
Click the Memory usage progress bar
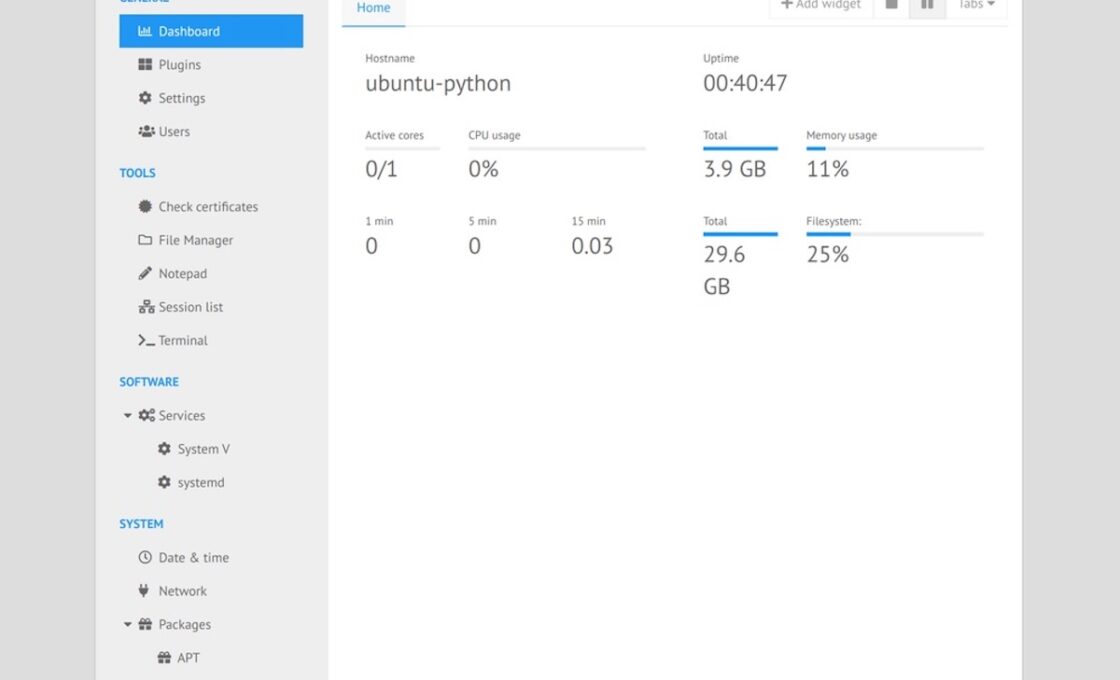click(x=894, y=149)
